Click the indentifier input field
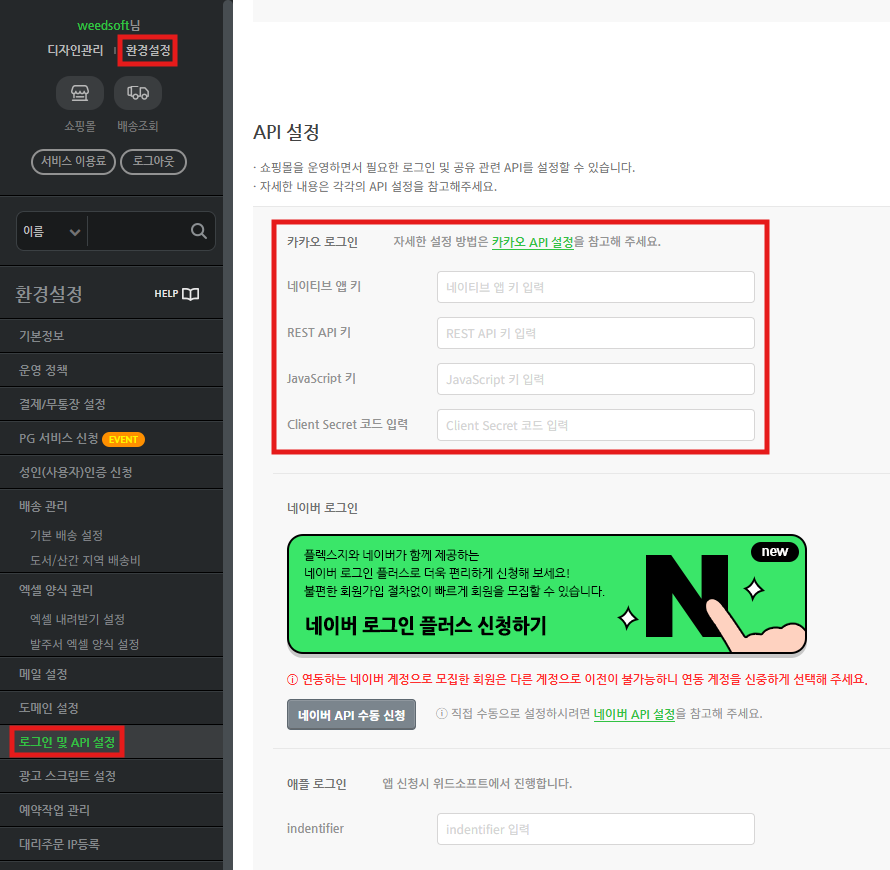 [595, 829]
